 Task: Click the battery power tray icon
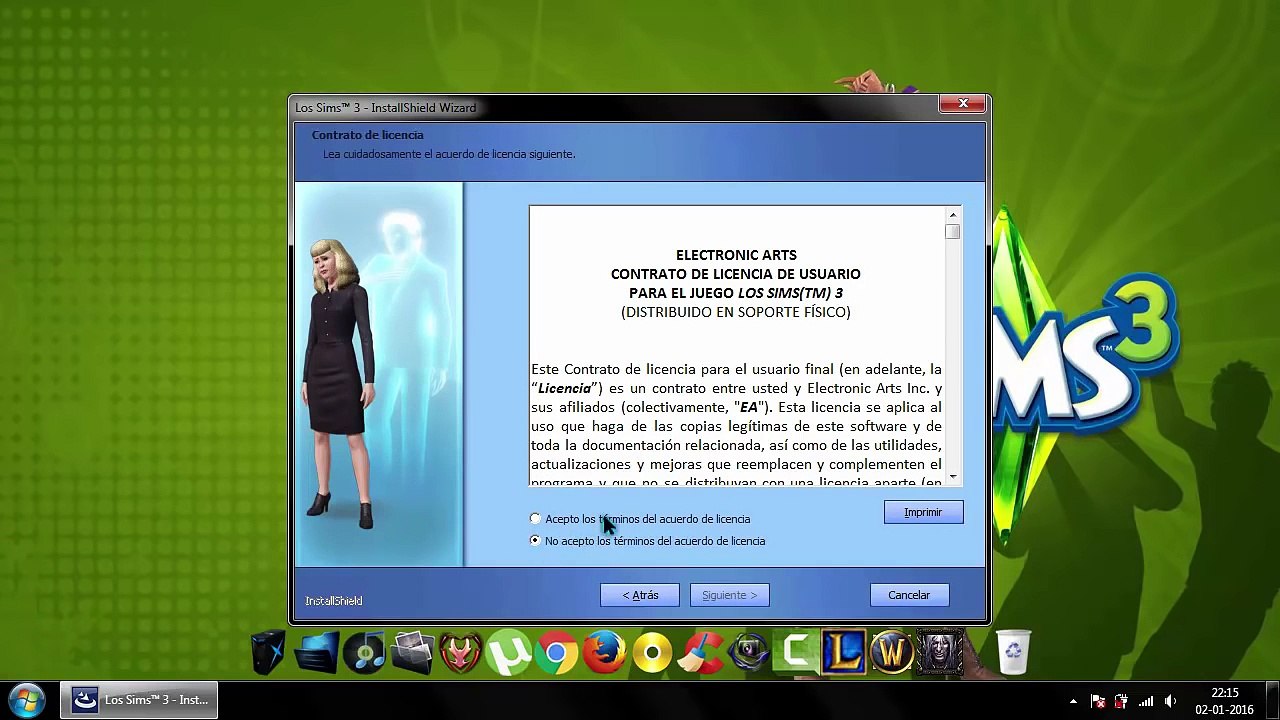pyautogui.click(x=1122, y=701)
